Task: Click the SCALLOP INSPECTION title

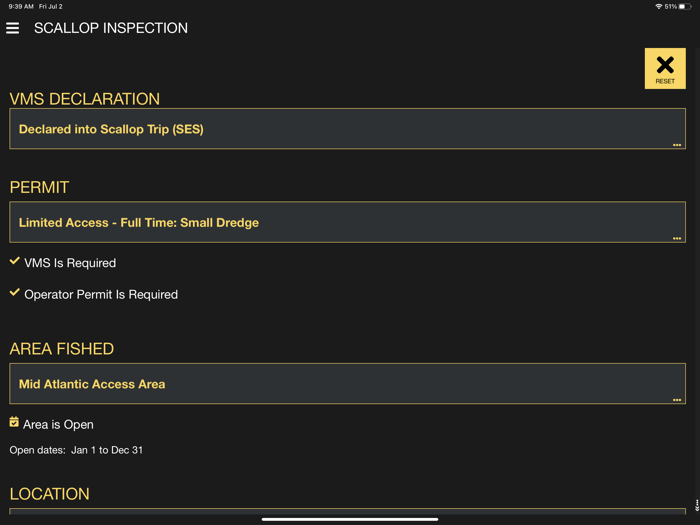Action: [111, 28]
